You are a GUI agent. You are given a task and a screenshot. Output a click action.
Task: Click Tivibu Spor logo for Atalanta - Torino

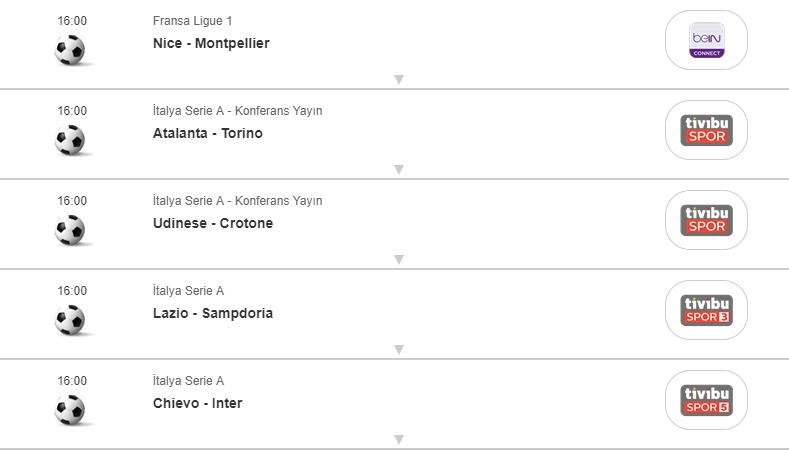click(x=706, y=130)
